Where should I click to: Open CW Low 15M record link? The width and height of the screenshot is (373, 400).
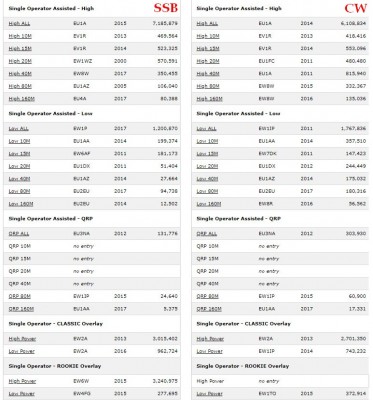[207, 154]
